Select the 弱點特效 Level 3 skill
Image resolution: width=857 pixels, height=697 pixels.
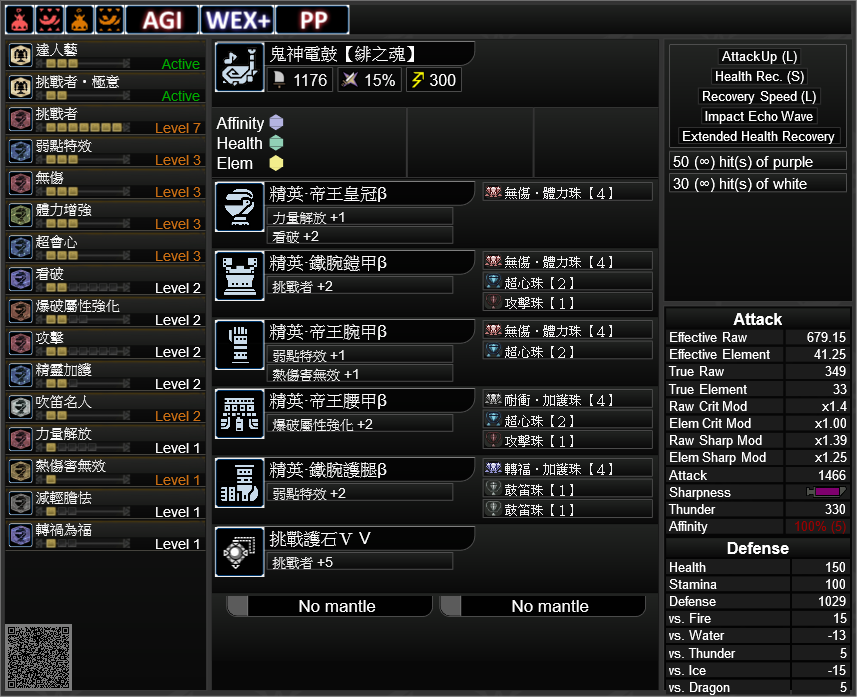(105, 151)
